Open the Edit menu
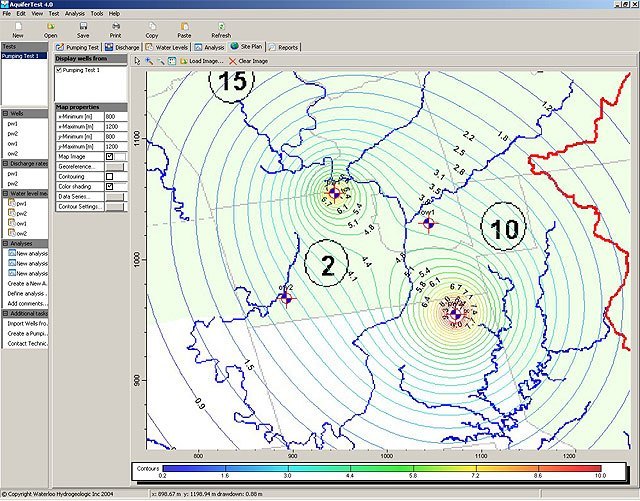Viewport: 640px width, 501px height. (x=21, y=13)
